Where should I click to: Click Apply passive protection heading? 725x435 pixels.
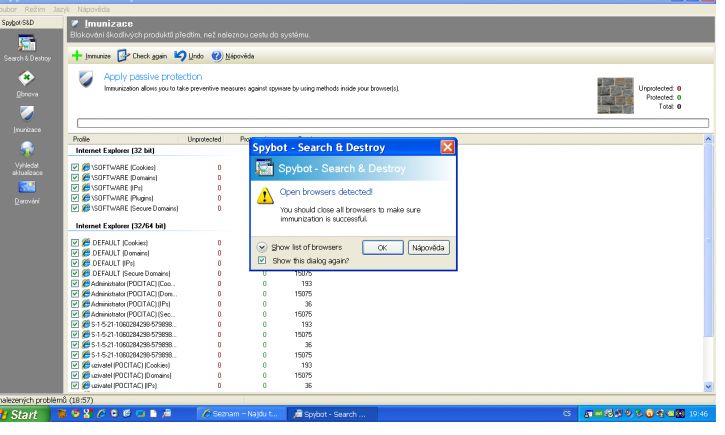tap(153, 76)
